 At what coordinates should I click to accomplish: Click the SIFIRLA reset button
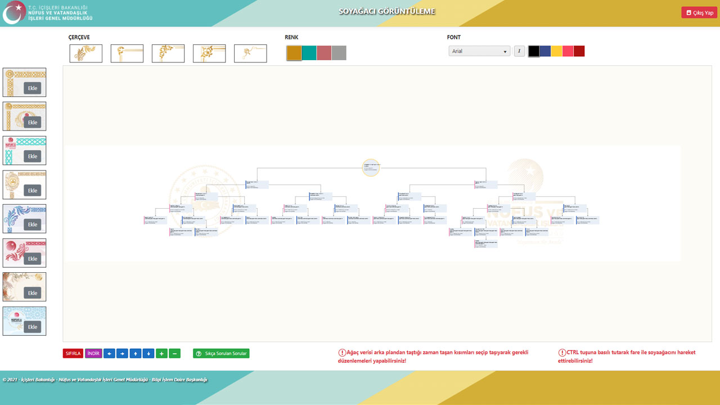73,353
